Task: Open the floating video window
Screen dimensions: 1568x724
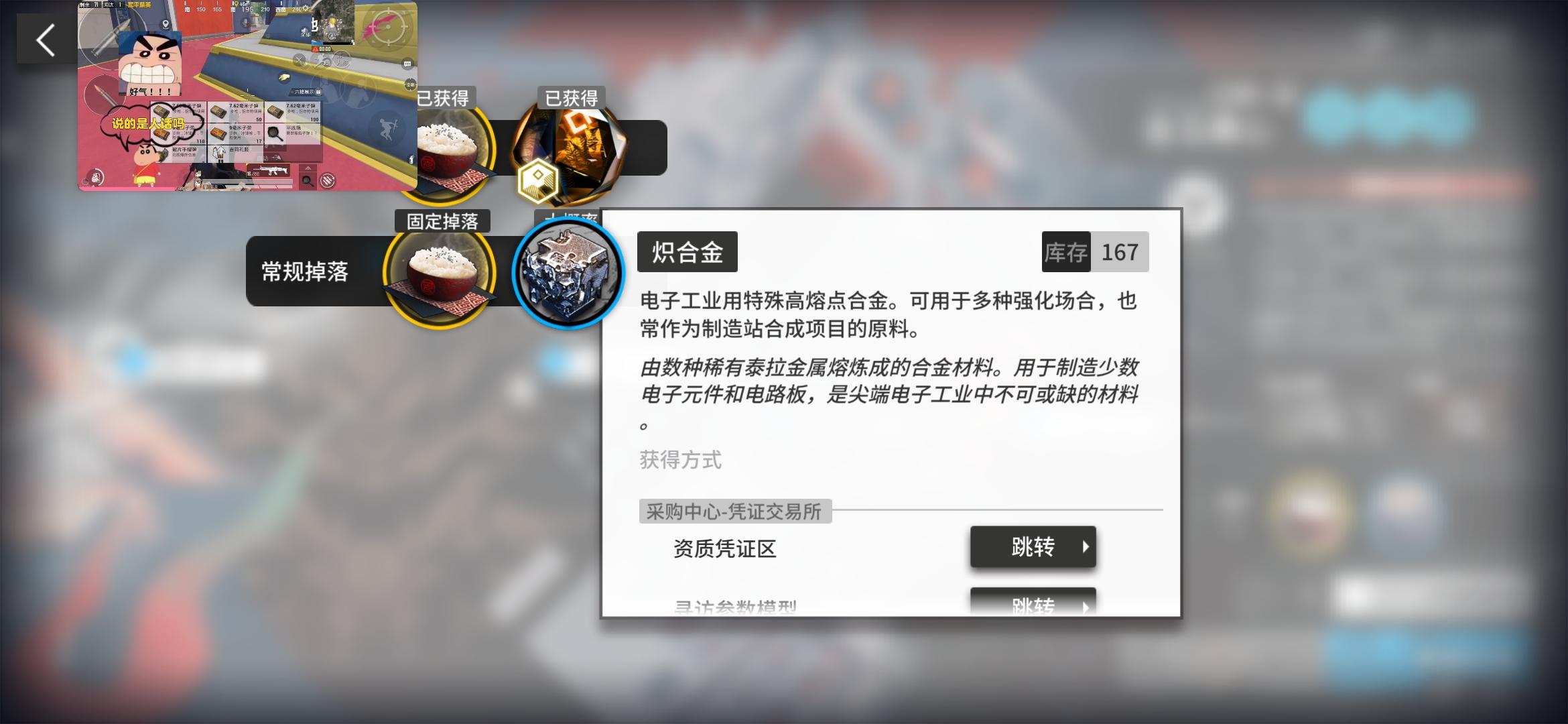Action: [247, 96]
